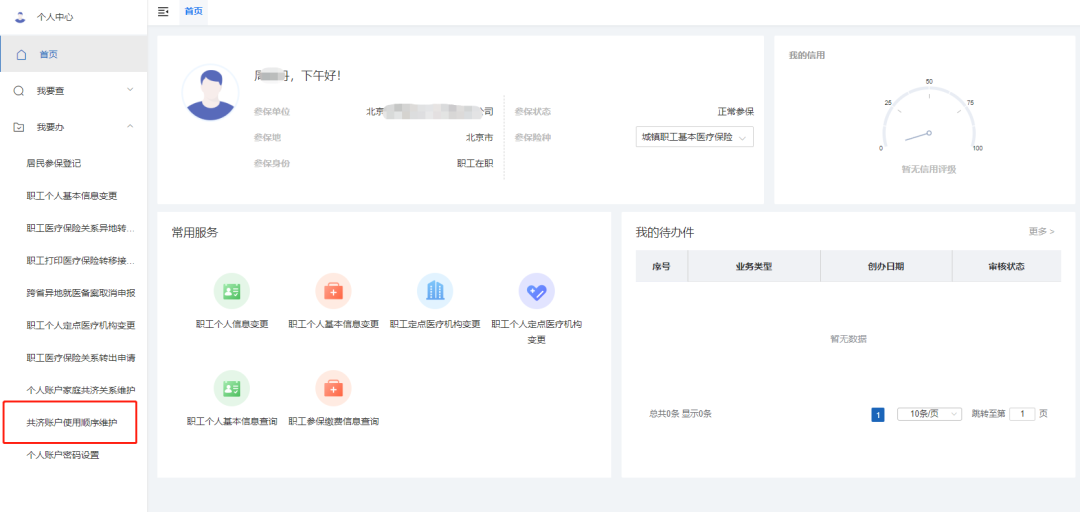Click 首页 in the left sidebar

[x=49, y=54]
